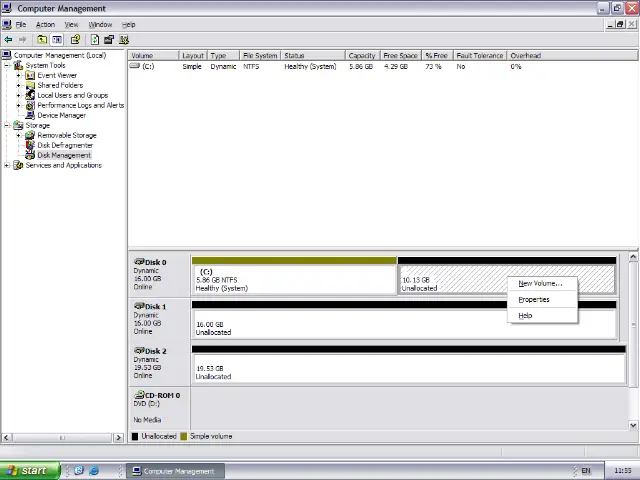Click the olive C: volume partition bar

tap(294, 277)
